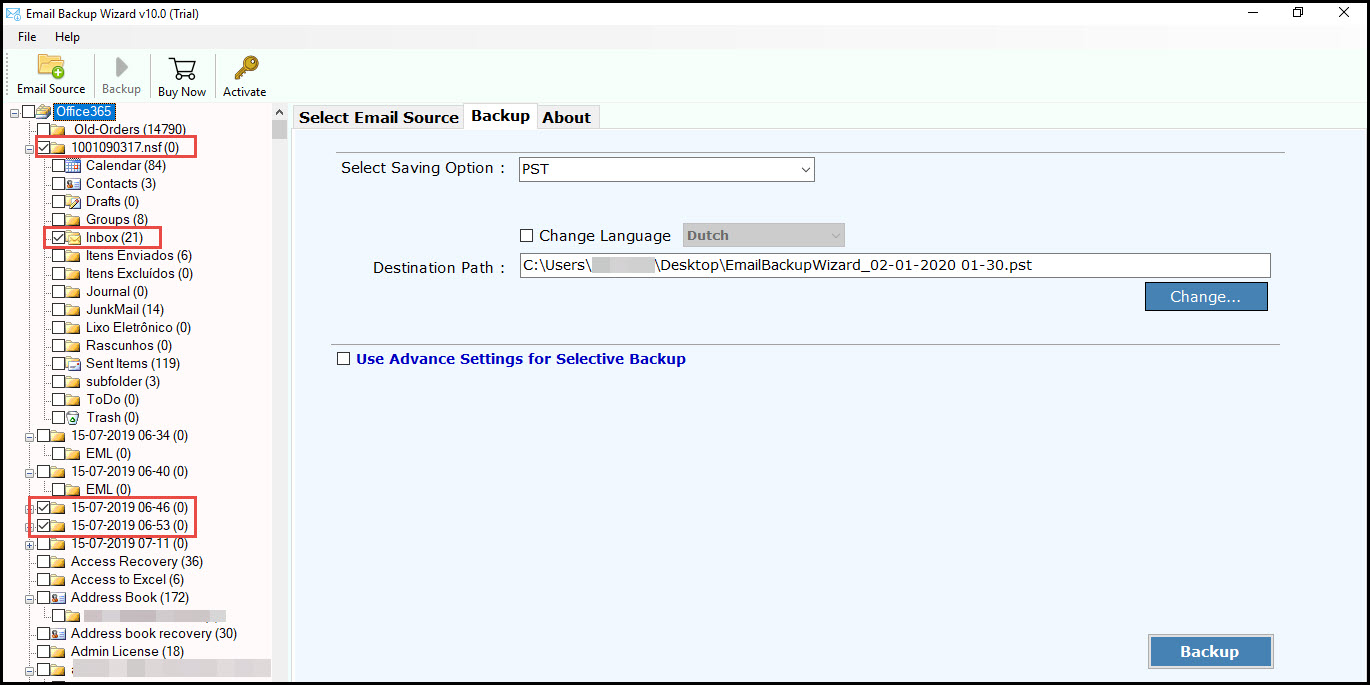1370x685 pixels.
Task: Click the JunkMail (14) folder icon
Action: (74, 309)
